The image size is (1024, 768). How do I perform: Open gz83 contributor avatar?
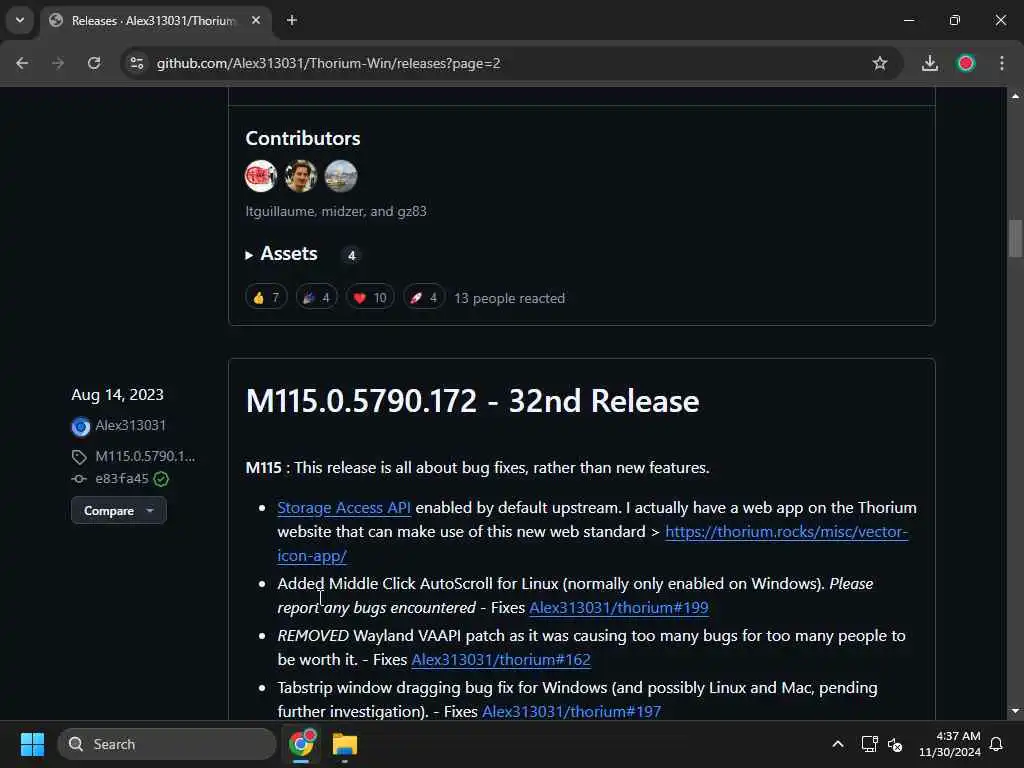[341, 176]
